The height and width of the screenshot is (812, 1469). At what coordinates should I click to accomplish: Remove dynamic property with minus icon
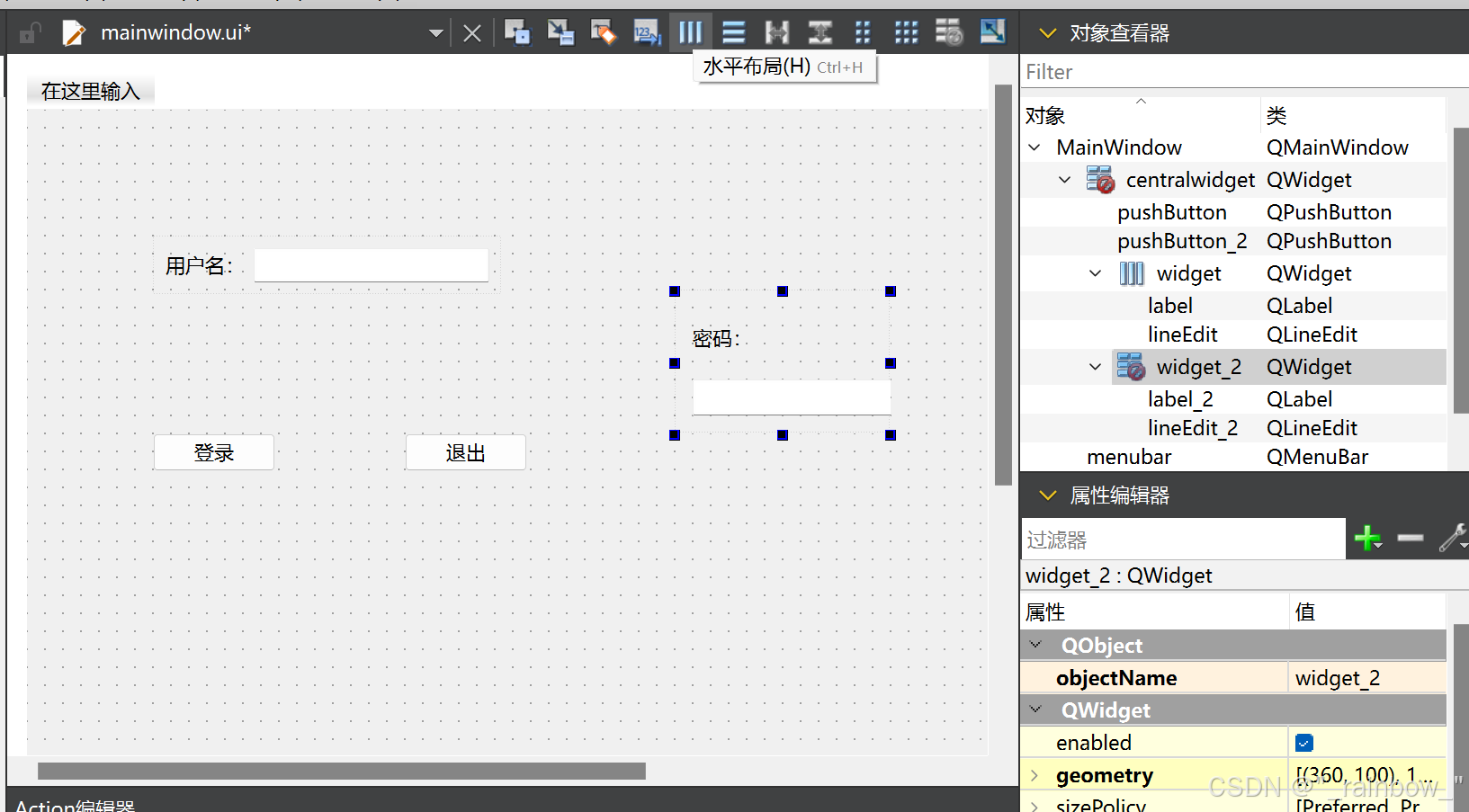[x=1410, y=539]
